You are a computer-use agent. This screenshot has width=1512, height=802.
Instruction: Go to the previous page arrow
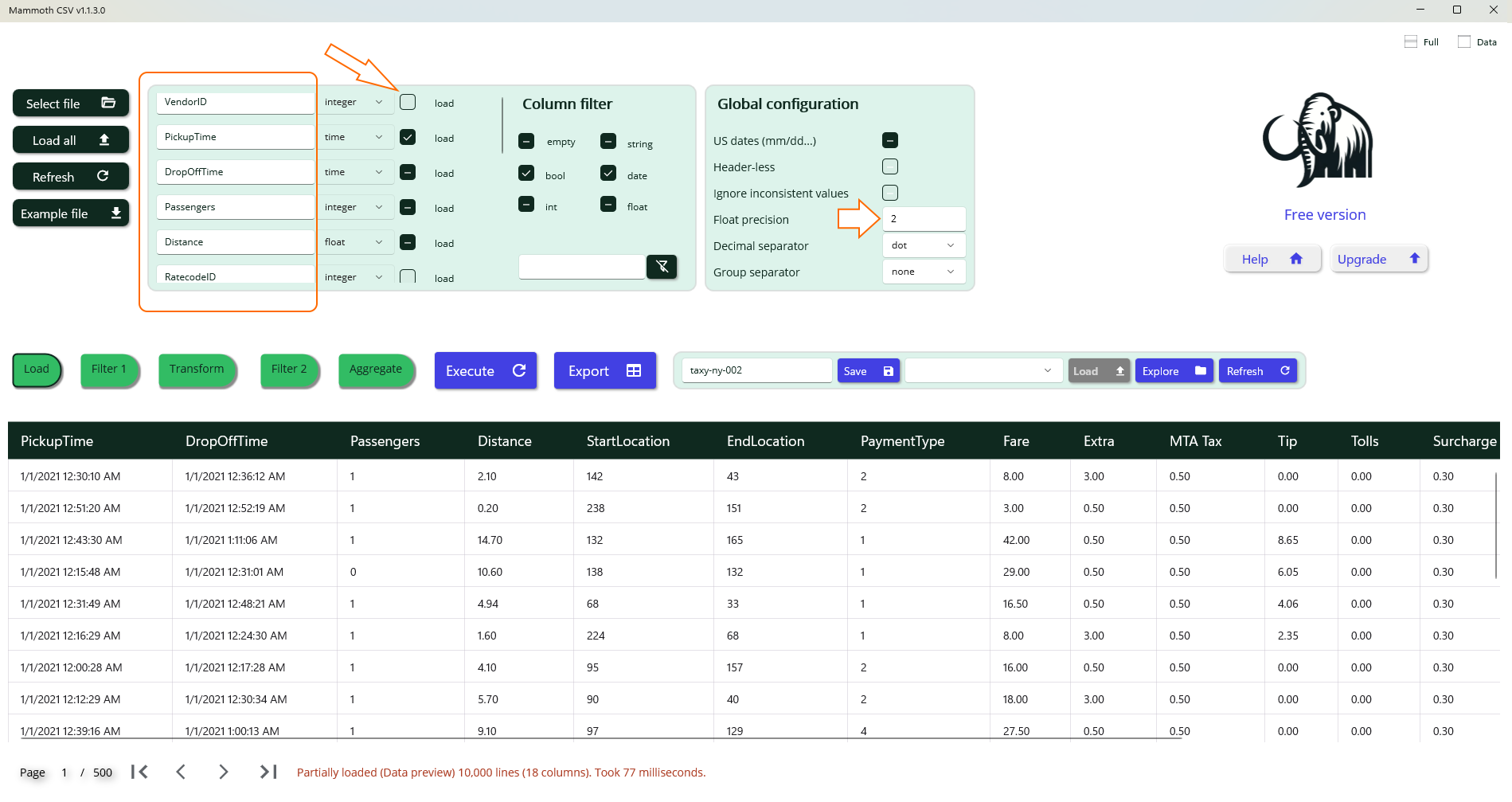point(181,772)
